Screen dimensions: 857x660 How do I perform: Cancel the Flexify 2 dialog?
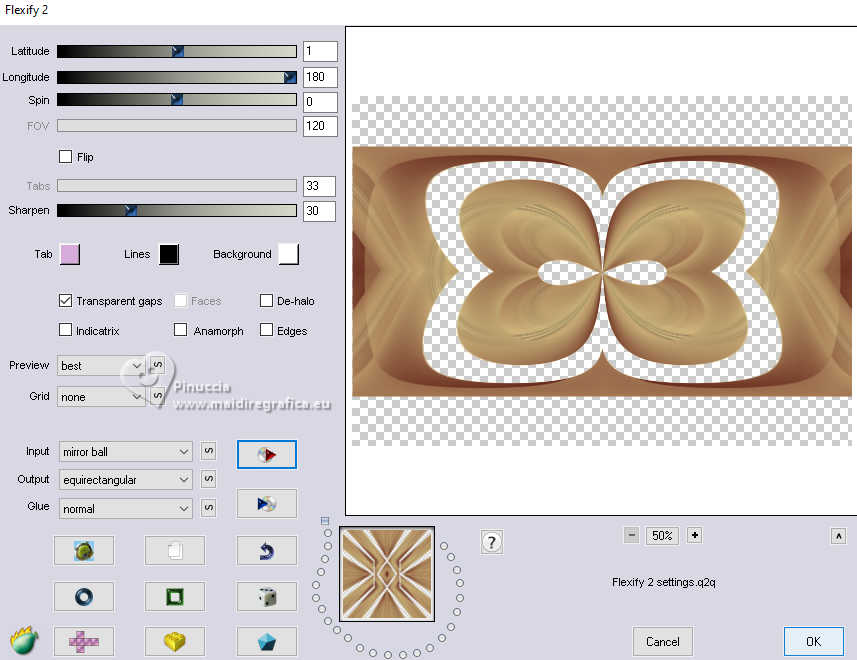point(662,641)
